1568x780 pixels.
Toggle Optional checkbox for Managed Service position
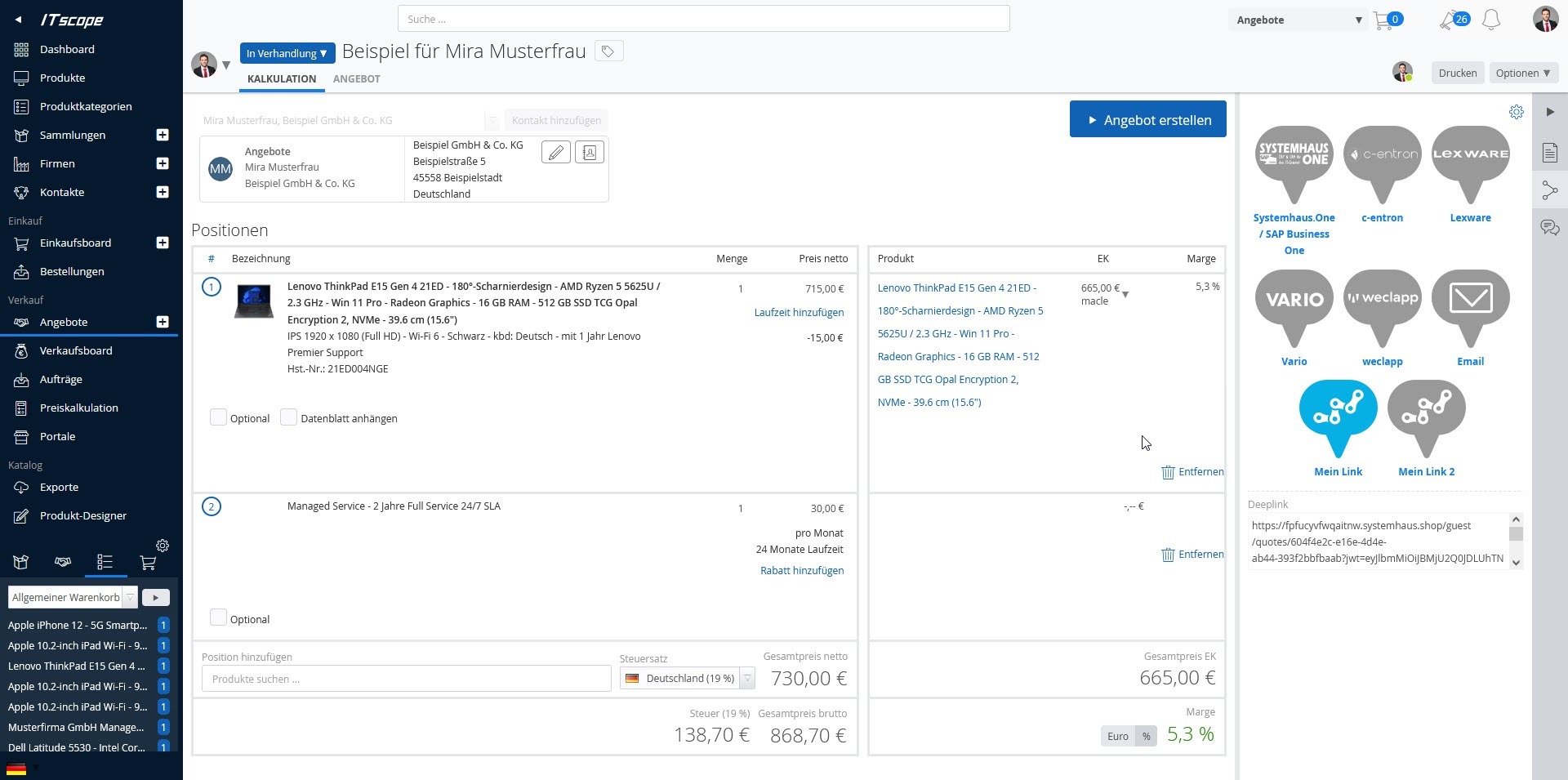pyautogui.click(x=218, y=617)
